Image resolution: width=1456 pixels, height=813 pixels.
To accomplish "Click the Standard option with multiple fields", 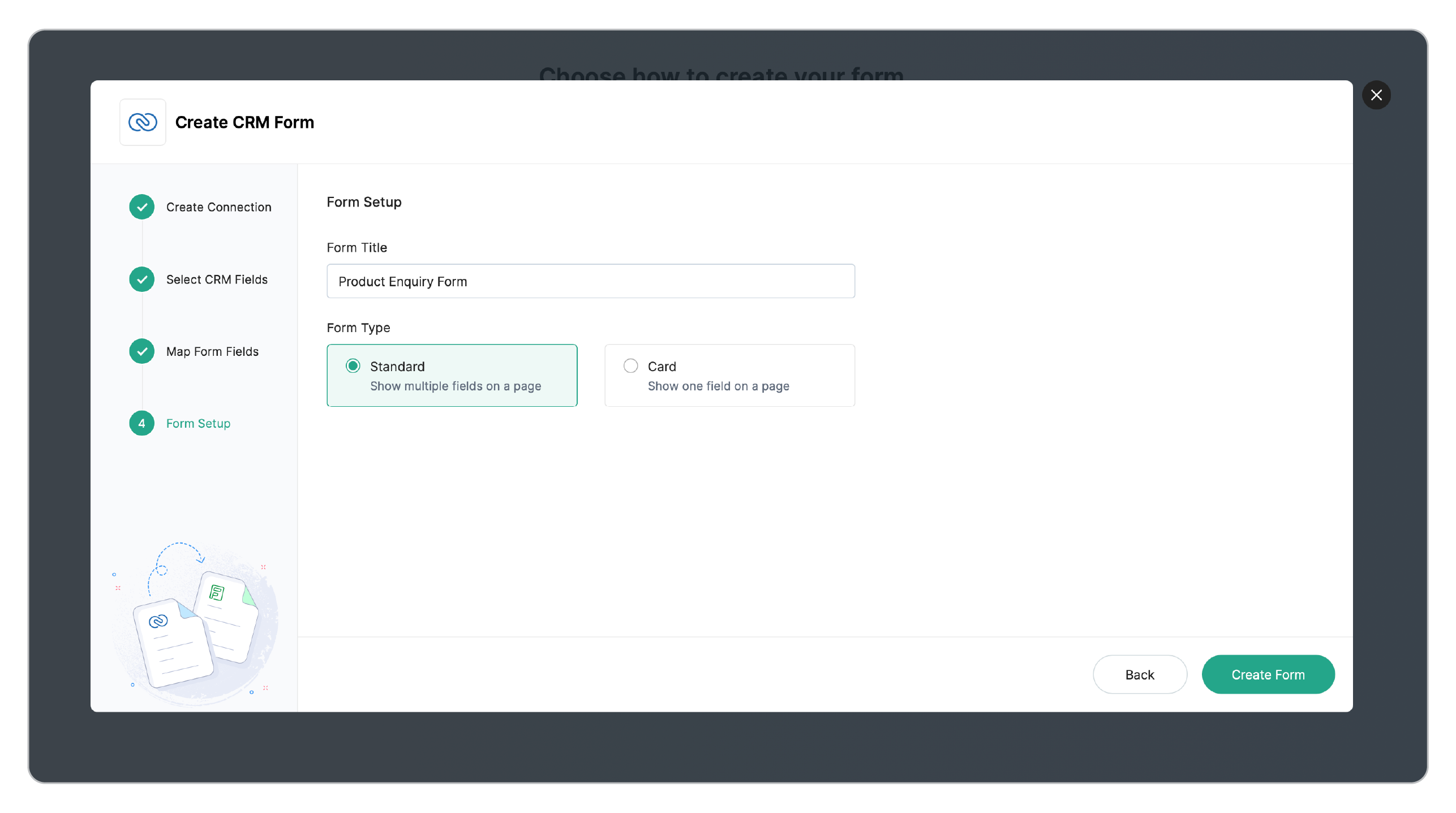I will pos(452,375).
